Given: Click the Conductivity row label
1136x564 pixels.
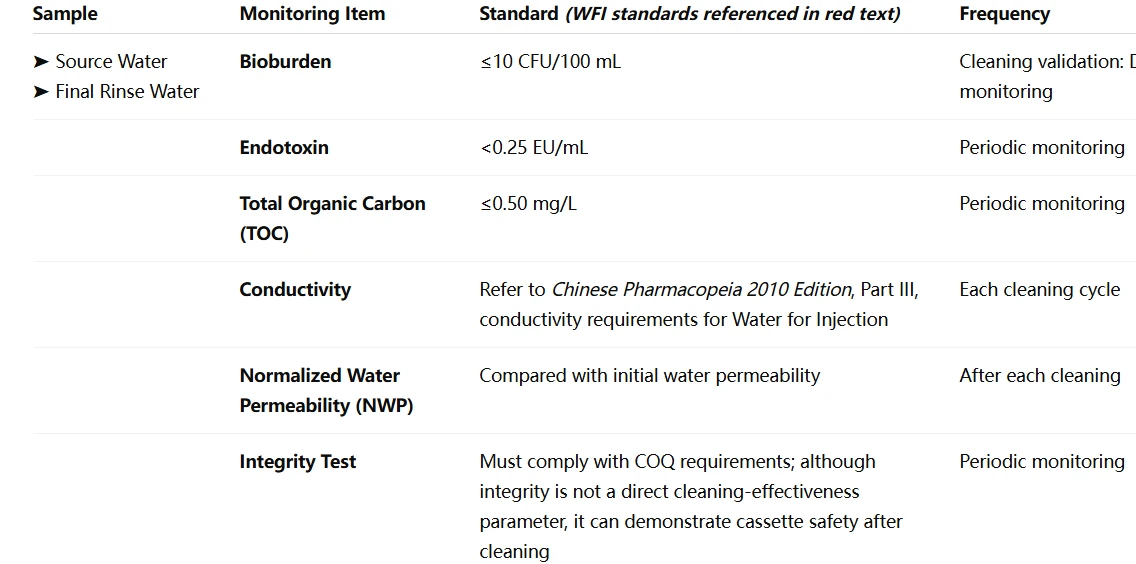Looking at the screenshot, I should coord(295,290).
